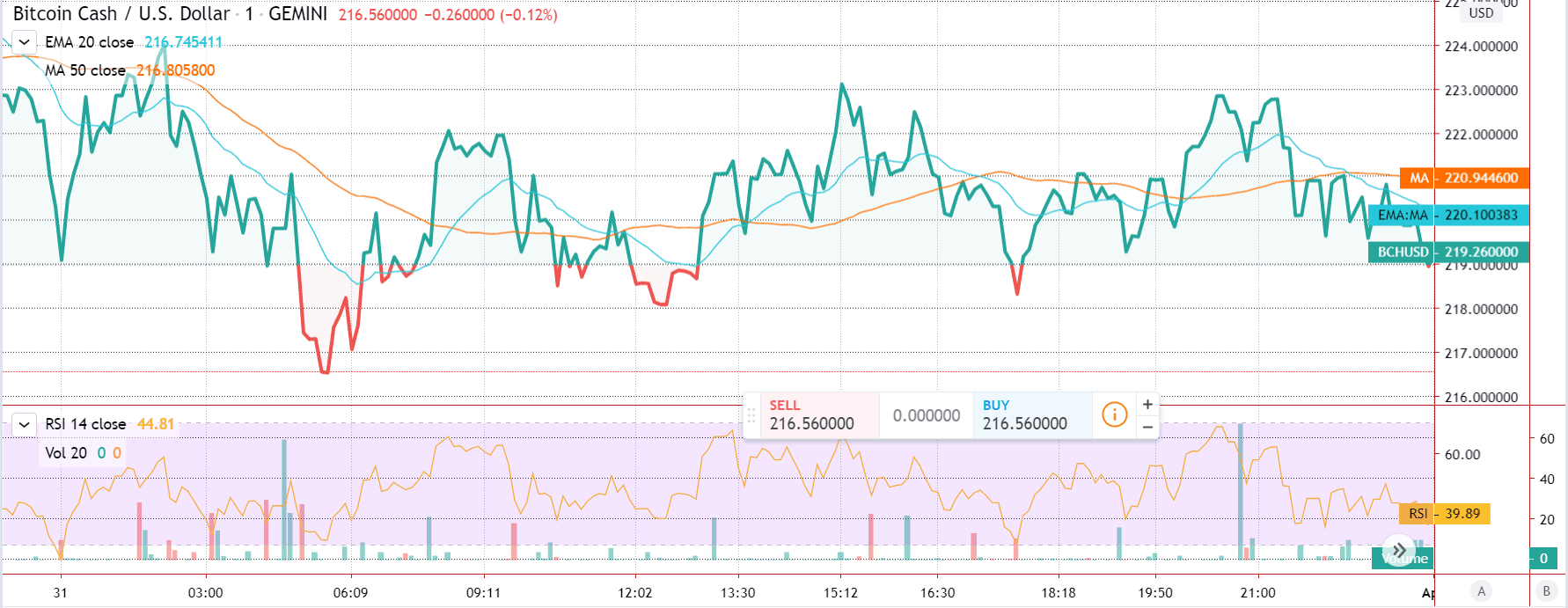The image size is (1568, 608).
Task: Select the RSI 14 close indicator label
Action: pyautogui.click(x=85, y=424)
